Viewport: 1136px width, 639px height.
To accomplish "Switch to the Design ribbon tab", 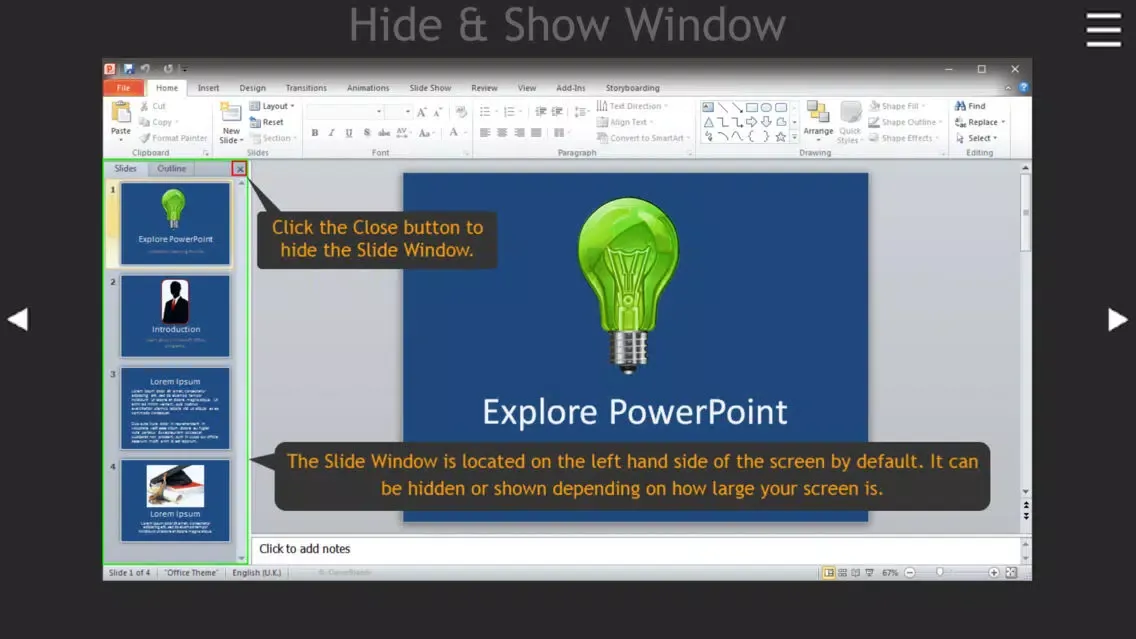I will (253, 88).
